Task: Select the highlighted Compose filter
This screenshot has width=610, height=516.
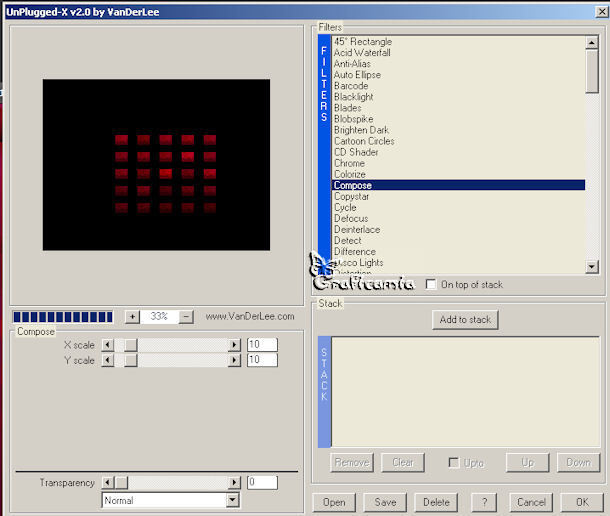Action: [x=458, y=185]
